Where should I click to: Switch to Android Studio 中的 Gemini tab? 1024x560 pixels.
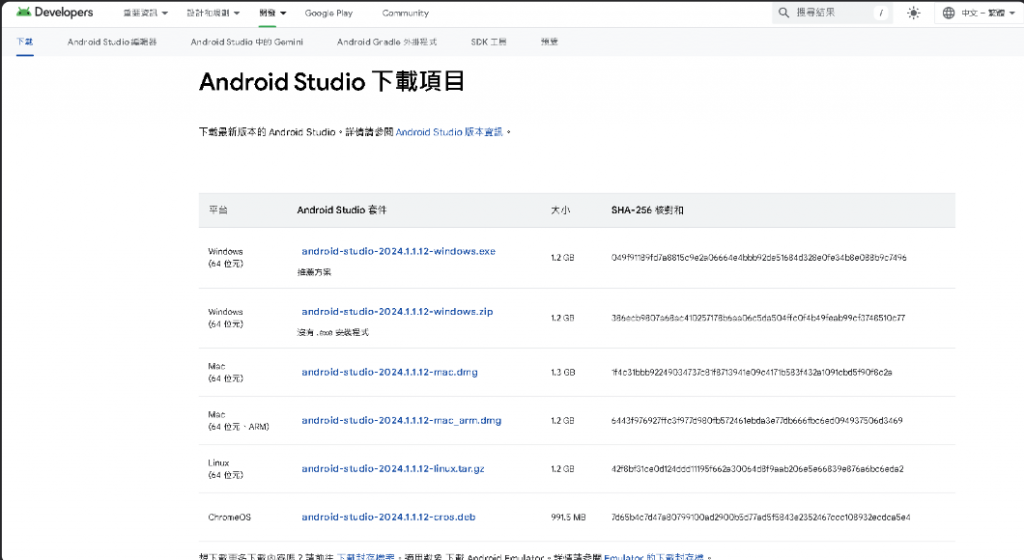(247, 42)
